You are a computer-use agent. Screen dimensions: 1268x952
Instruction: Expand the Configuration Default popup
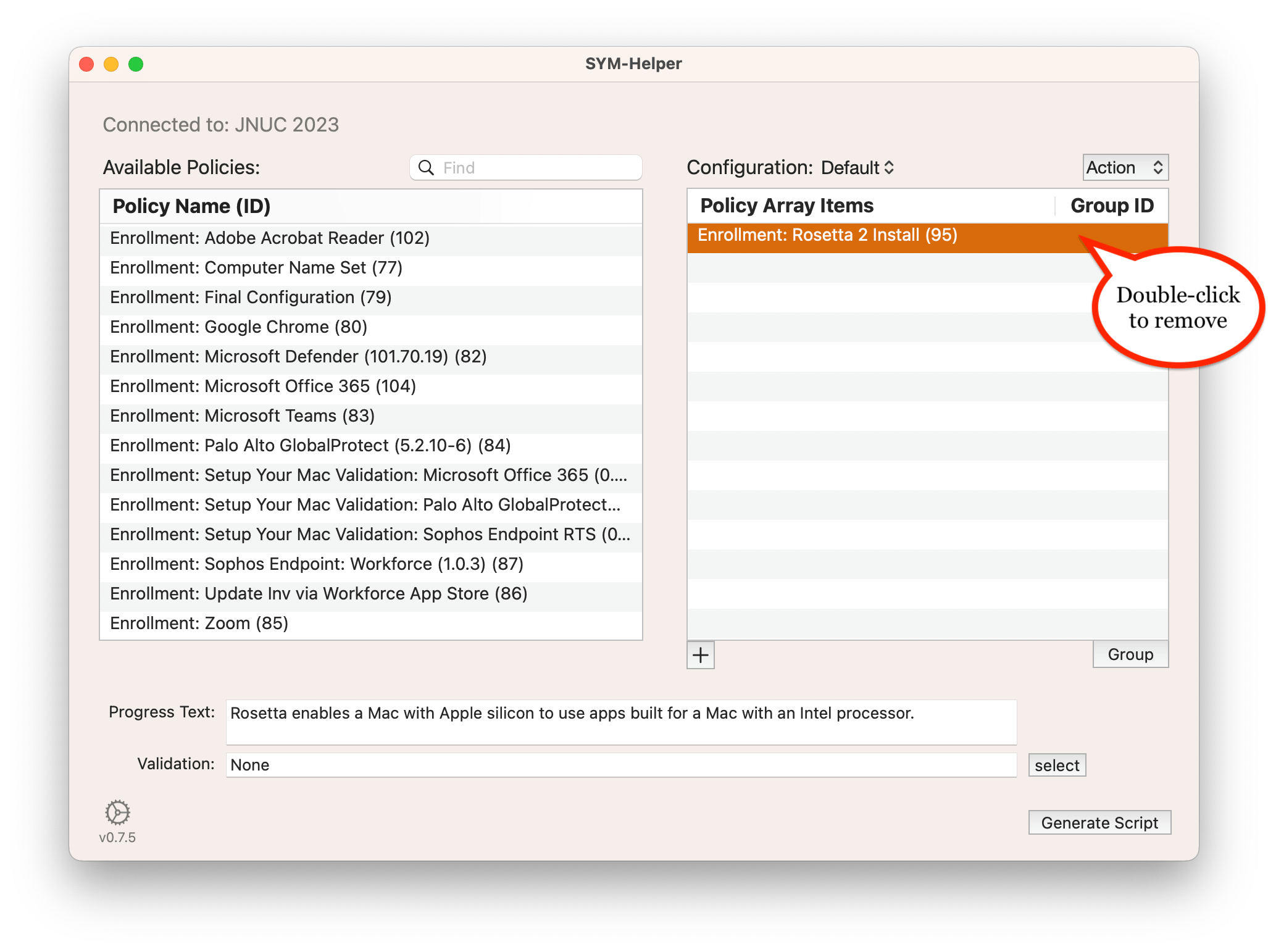click(857, 168)
